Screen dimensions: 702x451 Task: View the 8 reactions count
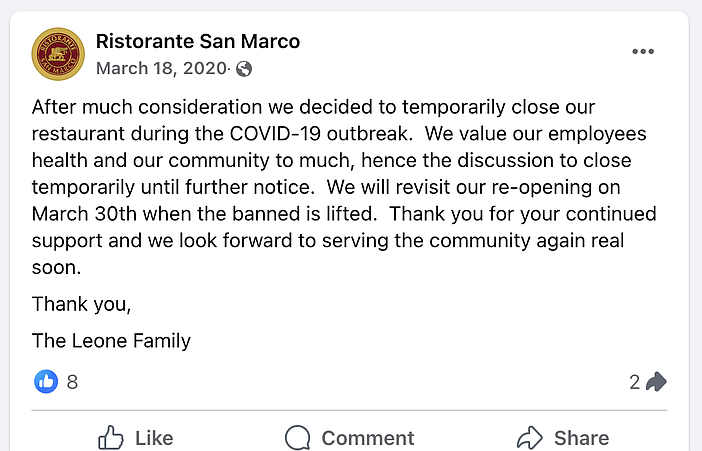(72, 382)
